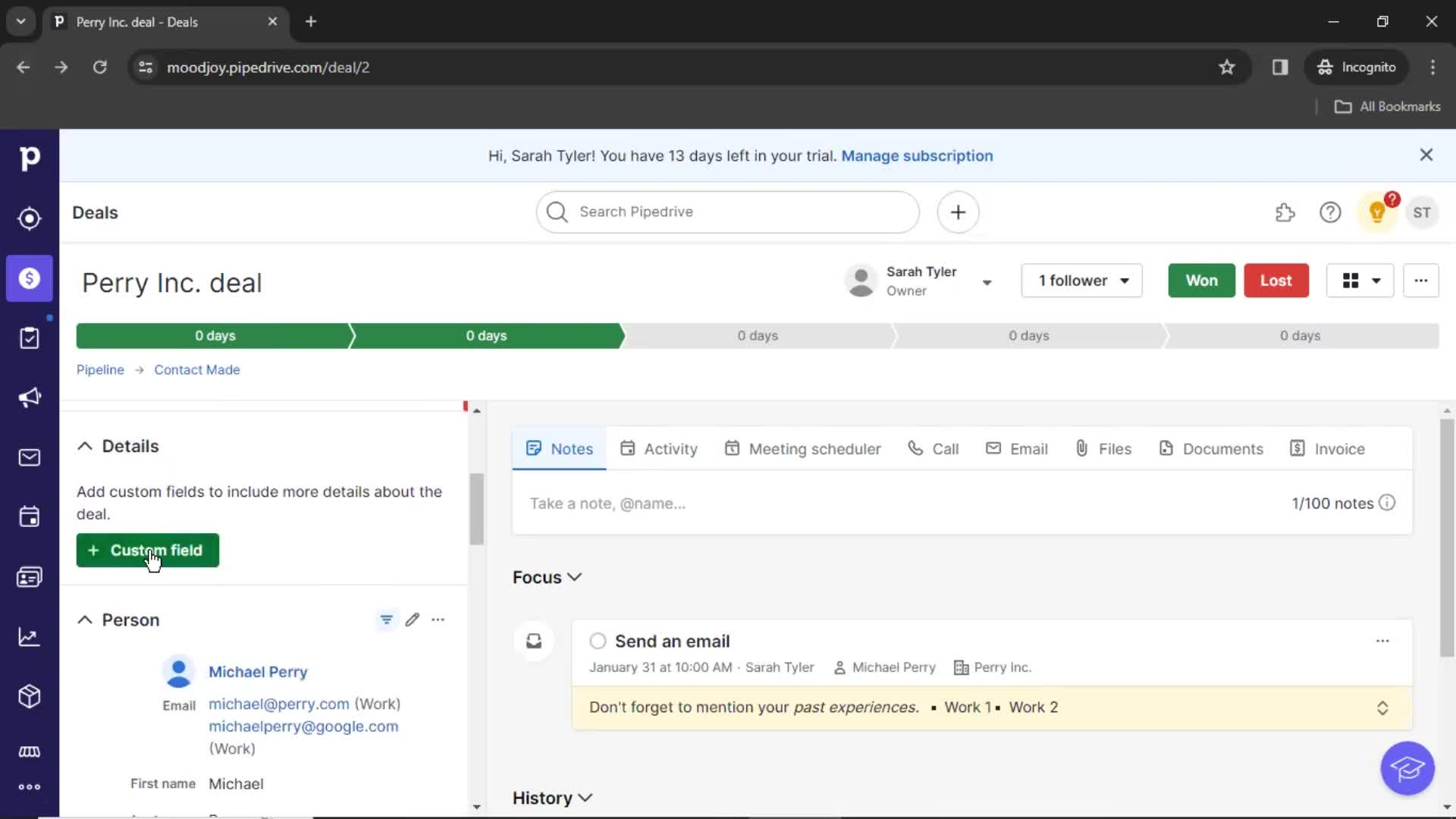Viewport: 1456px width, 819px height.
Task: Close the trial banner
Action: 1426,155
